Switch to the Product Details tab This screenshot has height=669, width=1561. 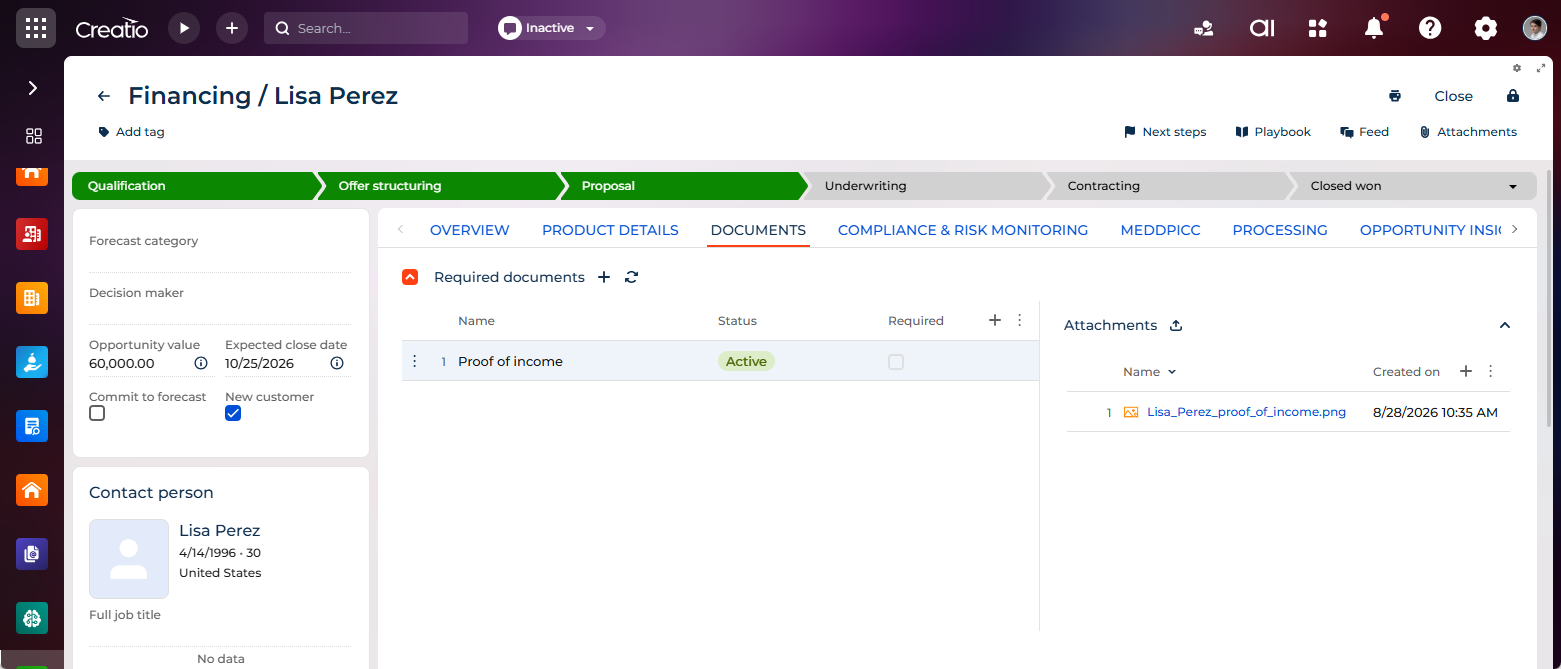(x=610, y=230)
